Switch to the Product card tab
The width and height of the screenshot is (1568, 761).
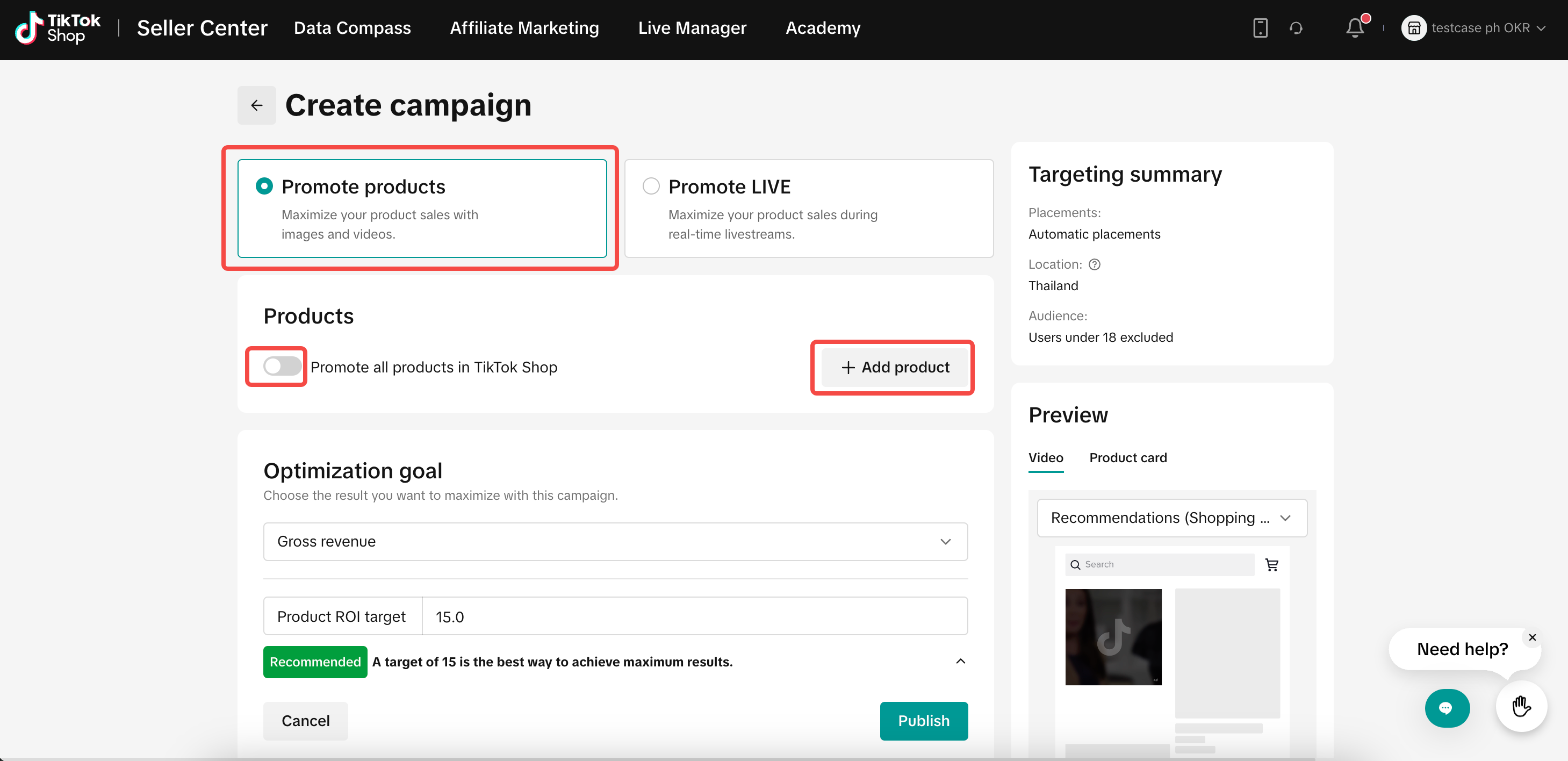pyautogui.click(x=1128, y=458)
